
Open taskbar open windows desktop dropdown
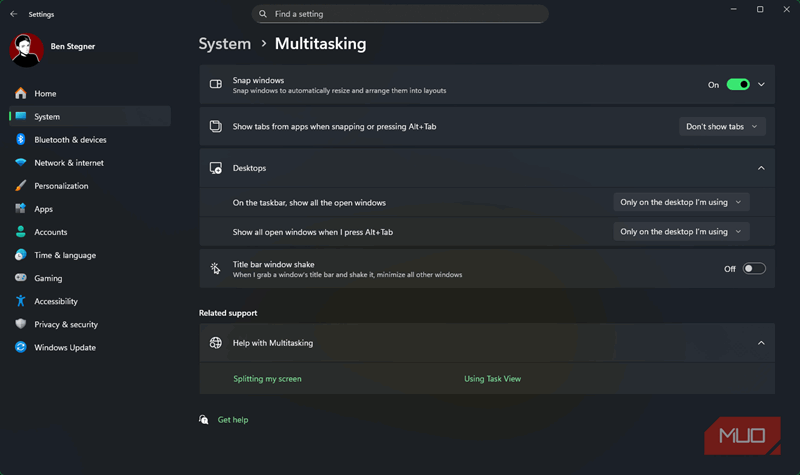click(x=681, y=202)
